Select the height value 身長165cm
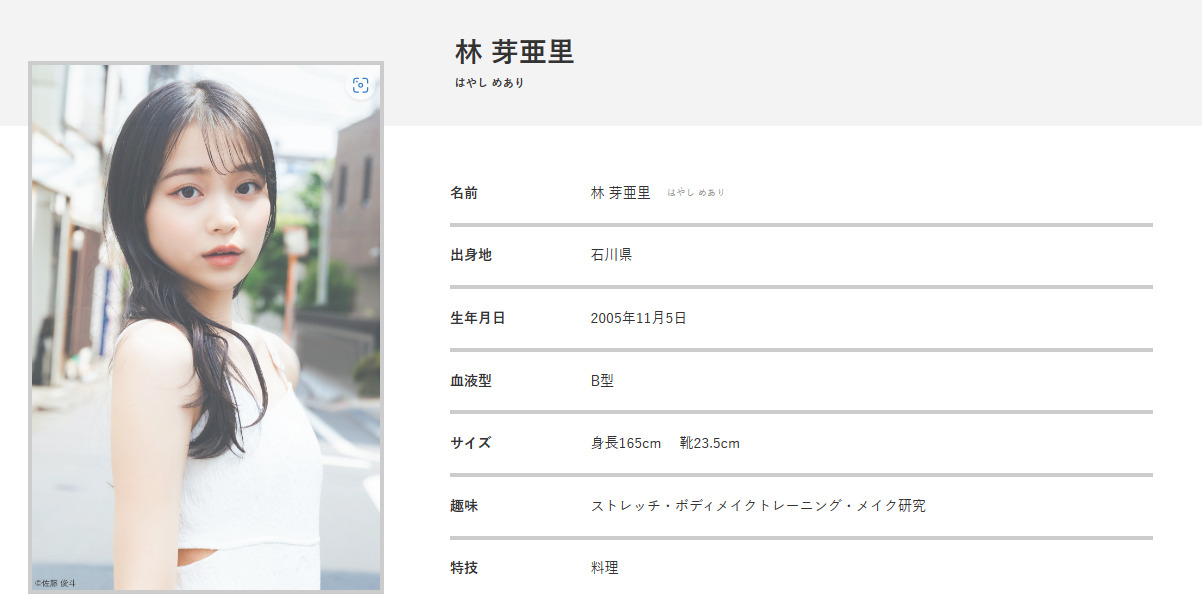Screen dimensions: 1202x608 [x=626, y=443]
